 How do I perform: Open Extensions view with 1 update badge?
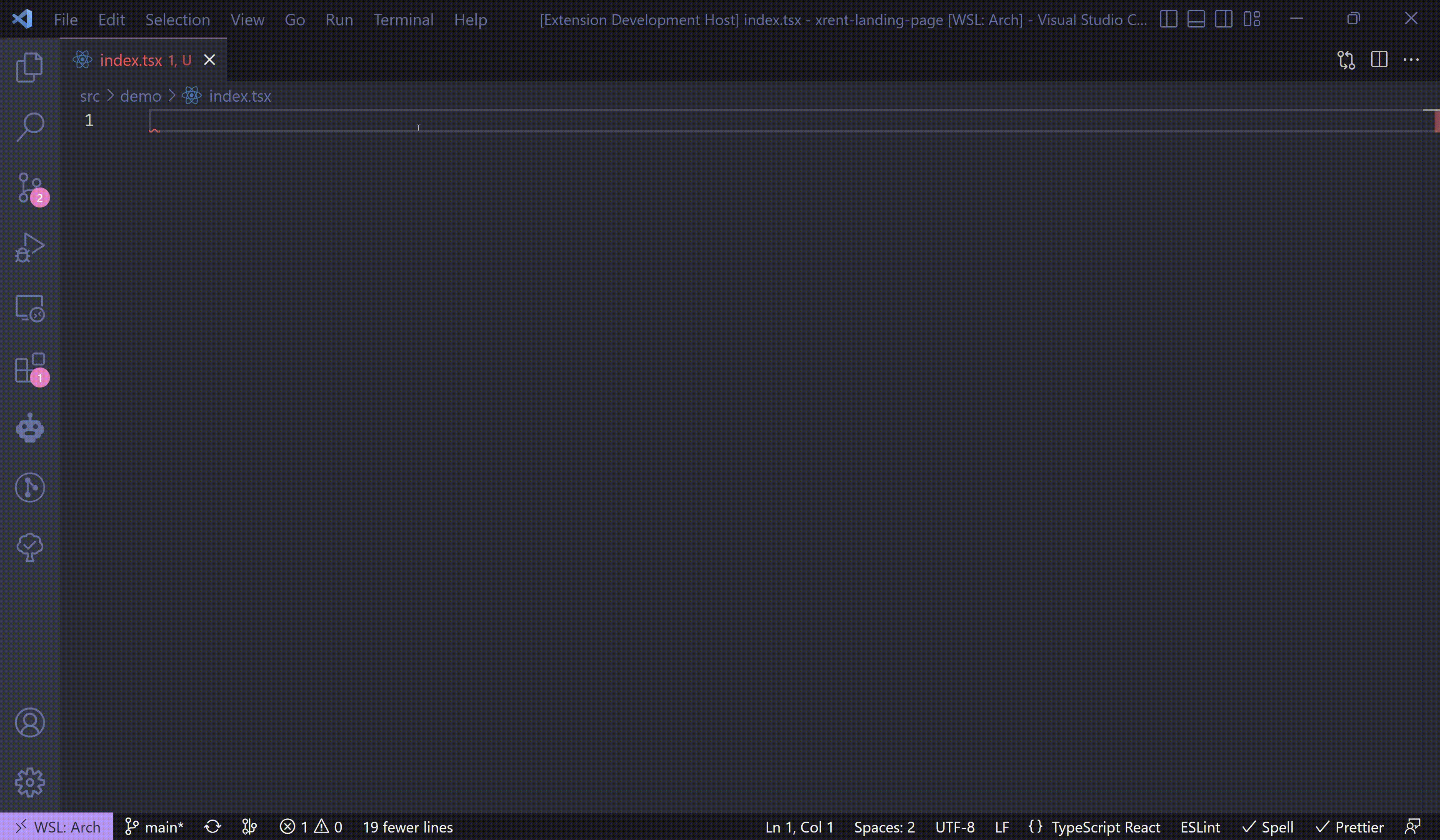coord(30,368)
